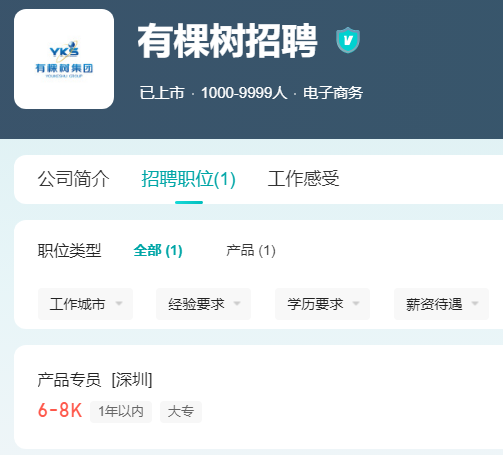Filter job type by 产品 (1)
Viewport: 503px width, 455px height.
click(x=251, y=251)
